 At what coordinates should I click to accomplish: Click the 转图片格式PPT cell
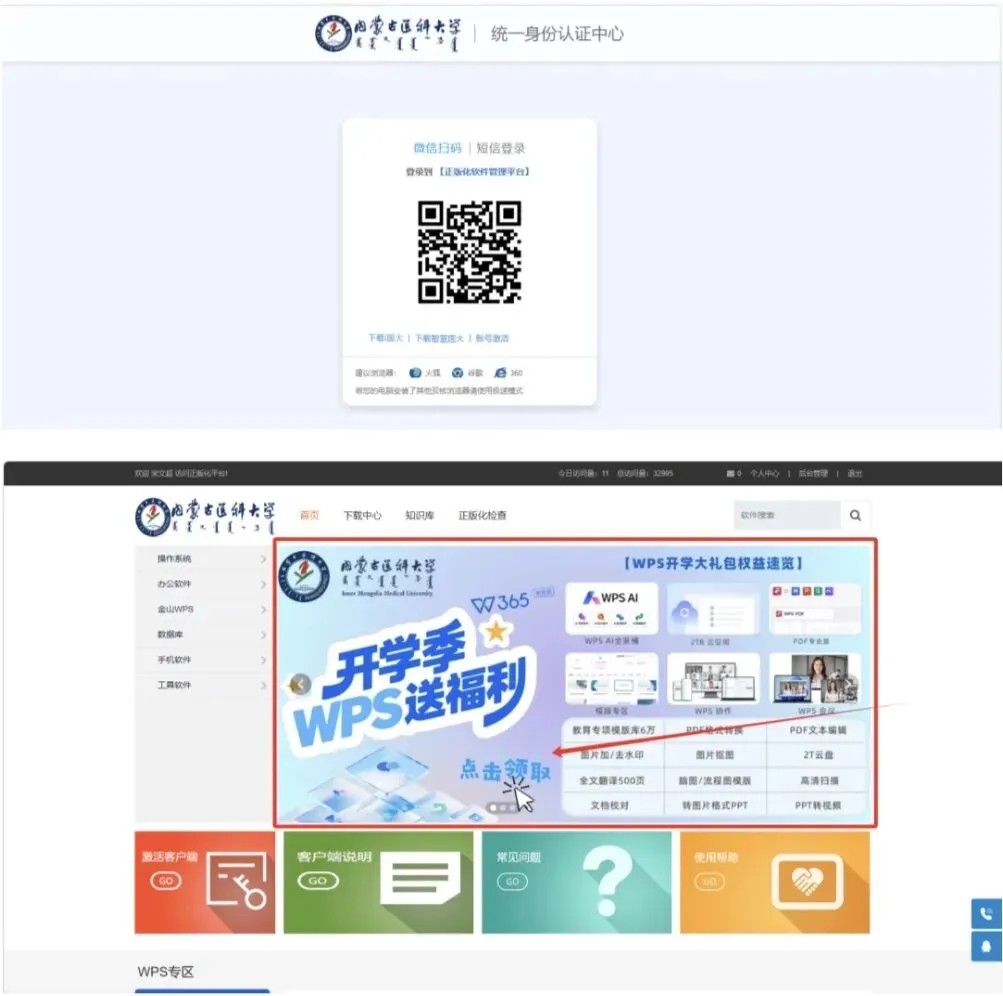coord(715,805)
